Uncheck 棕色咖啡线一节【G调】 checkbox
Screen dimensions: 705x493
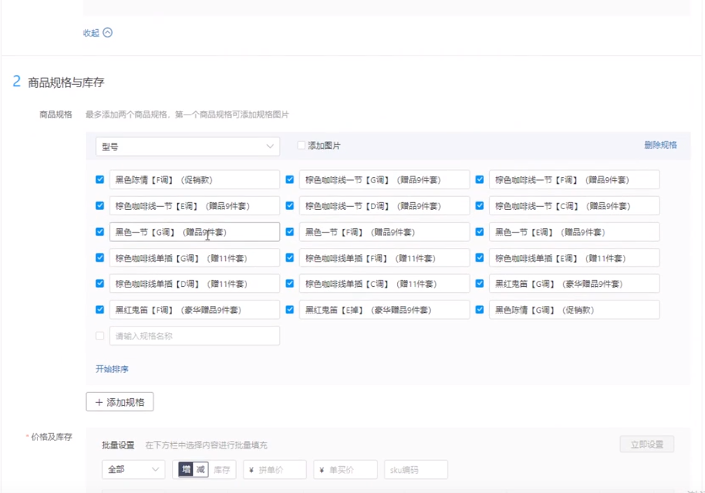tap(290, 179)
